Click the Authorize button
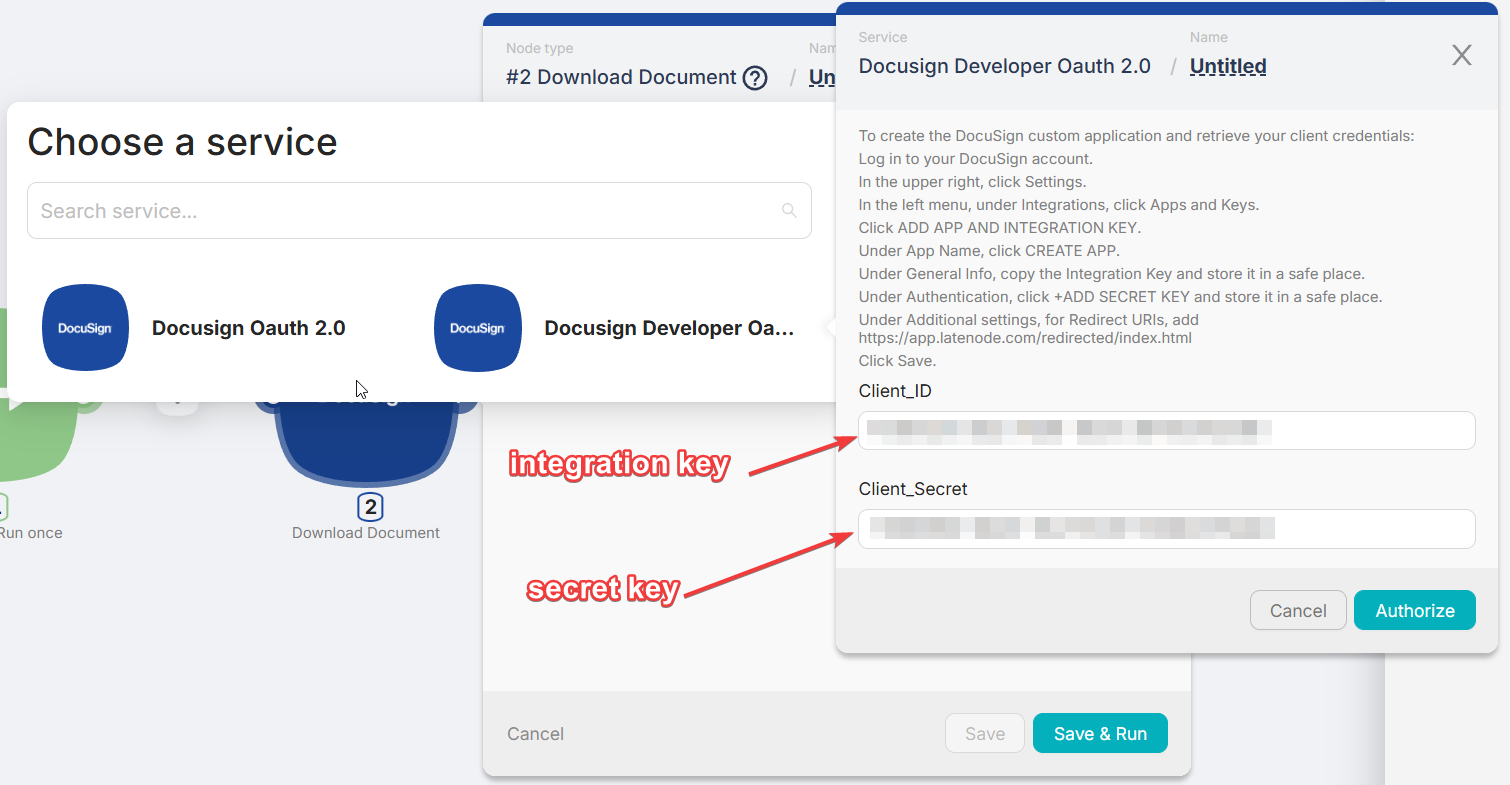 pos(1415,610)
